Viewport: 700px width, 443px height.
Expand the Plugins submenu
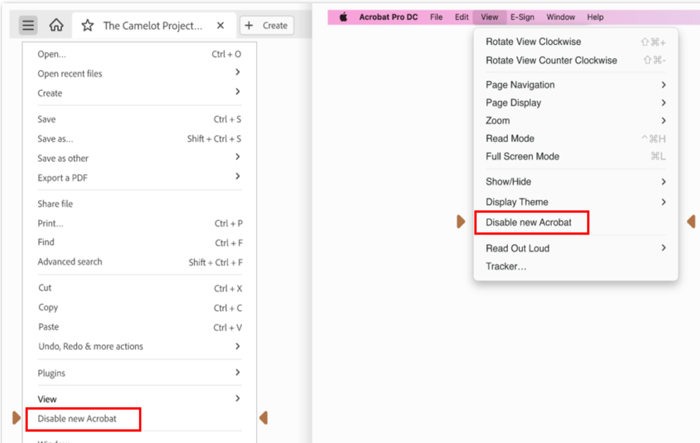(139, 372)
